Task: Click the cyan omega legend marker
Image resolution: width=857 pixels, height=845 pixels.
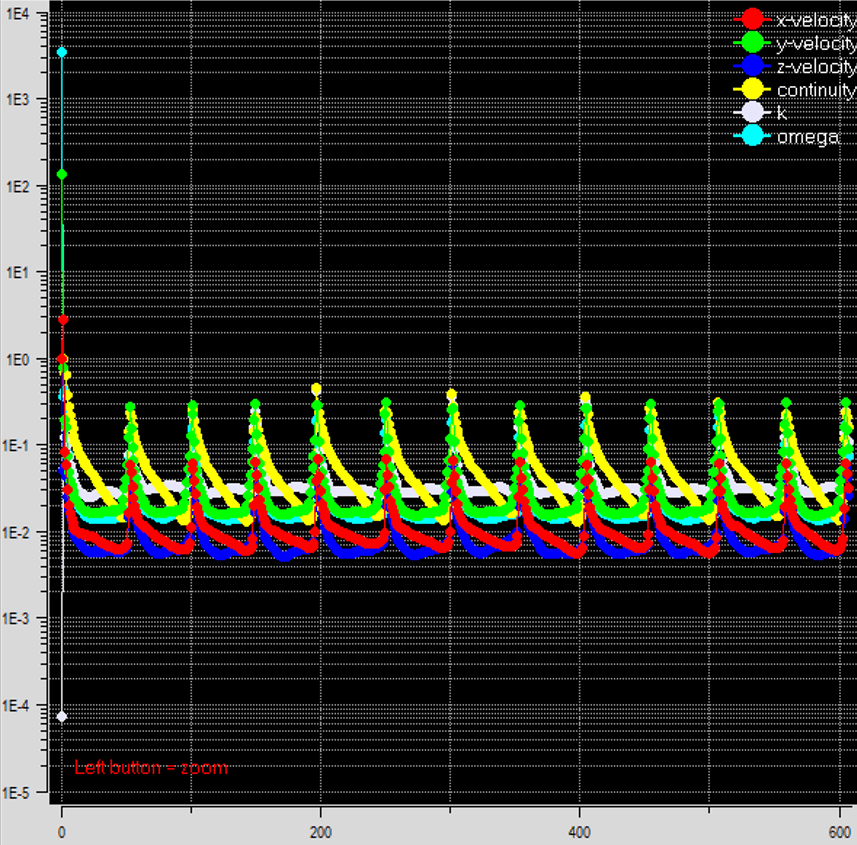Action: pos(750,137)
